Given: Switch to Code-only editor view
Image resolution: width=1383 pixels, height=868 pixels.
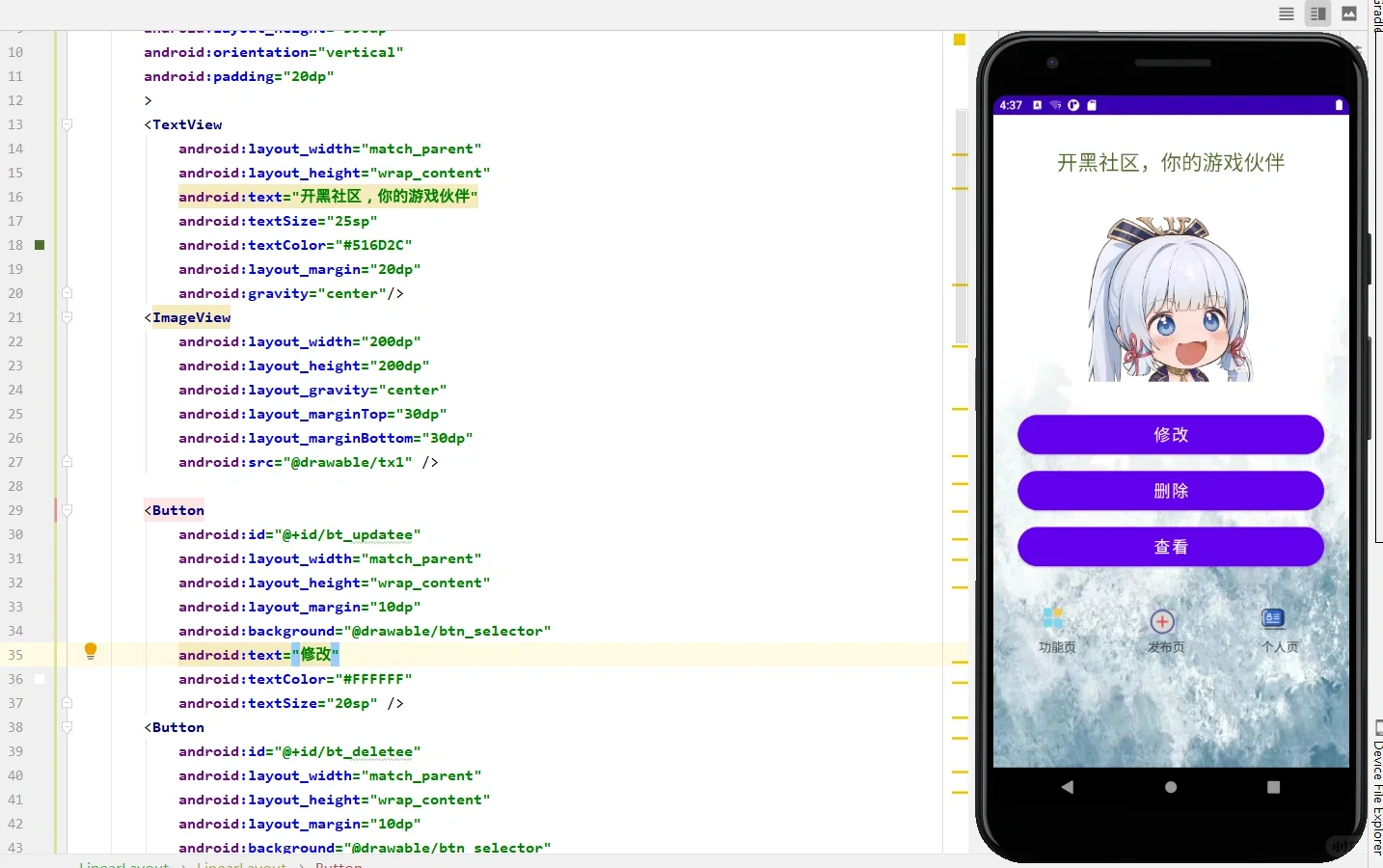Looking at the screenshot, I should point(1286,14).
